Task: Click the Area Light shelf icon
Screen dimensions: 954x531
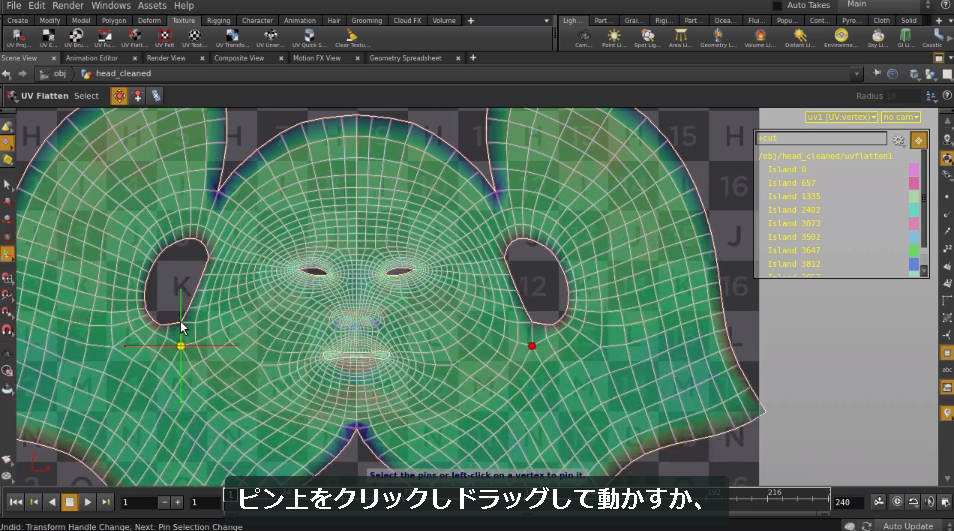Action: coord(680,38)
